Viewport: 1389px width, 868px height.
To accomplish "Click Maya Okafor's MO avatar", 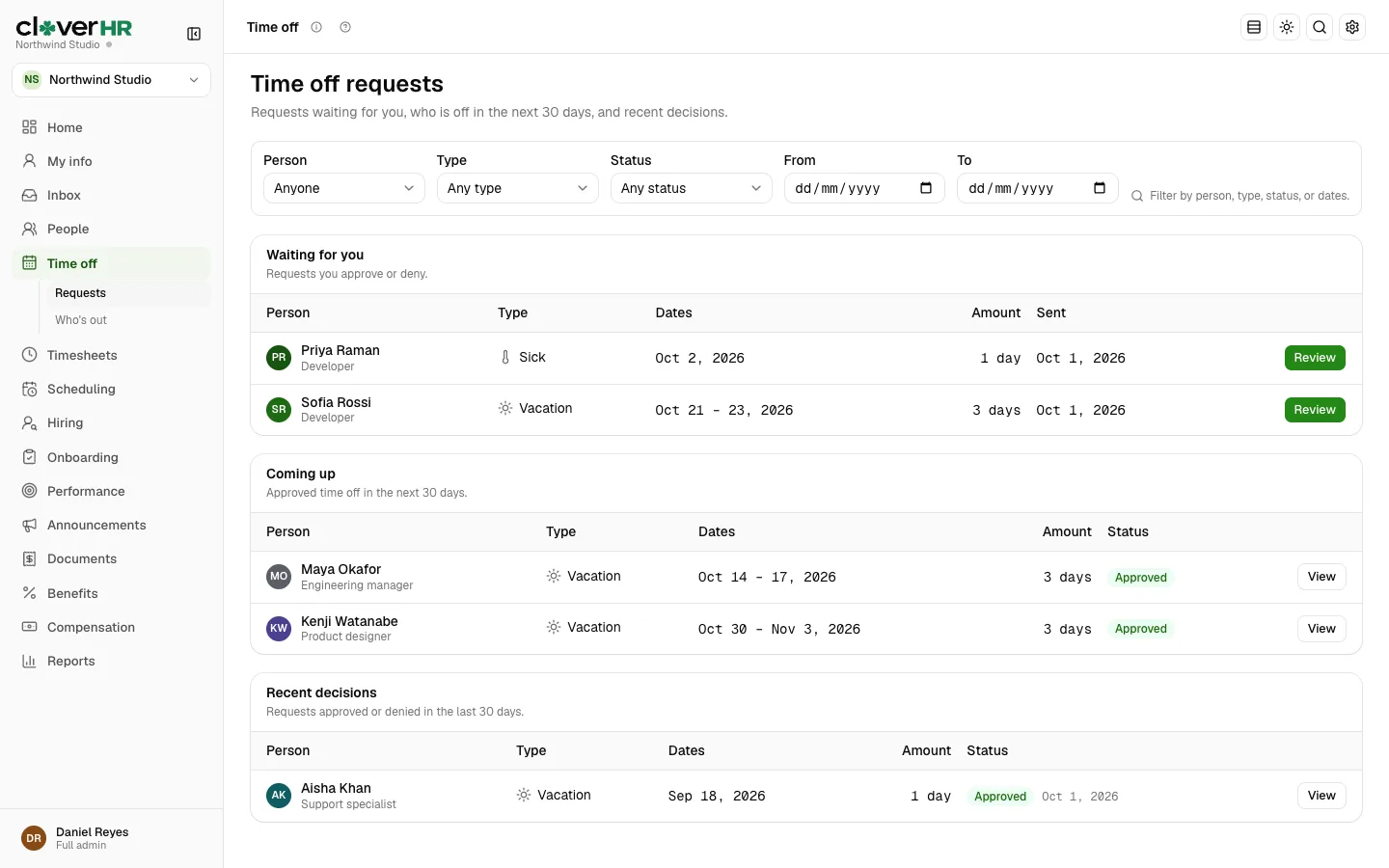I will pyautogui.click(x=279, y=577).
